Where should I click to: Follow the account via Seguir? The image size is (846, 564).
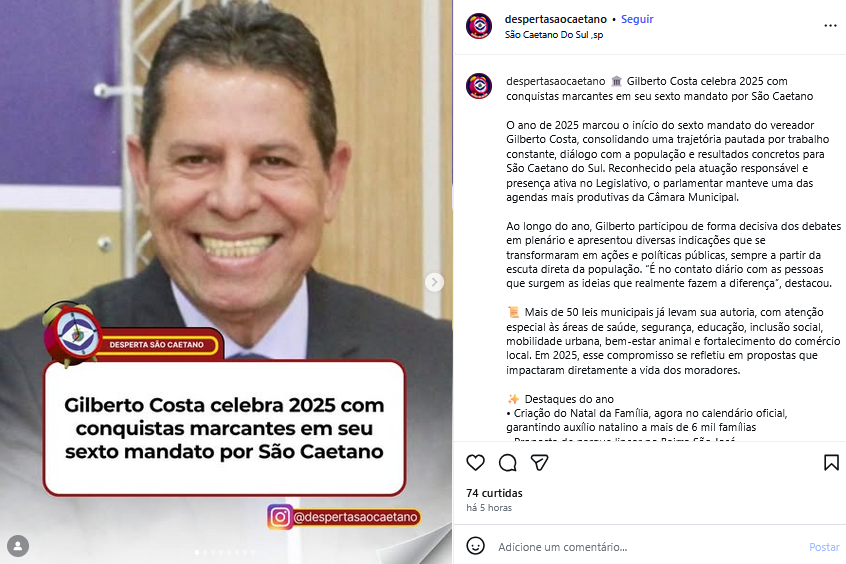click(x=637, y=19)
